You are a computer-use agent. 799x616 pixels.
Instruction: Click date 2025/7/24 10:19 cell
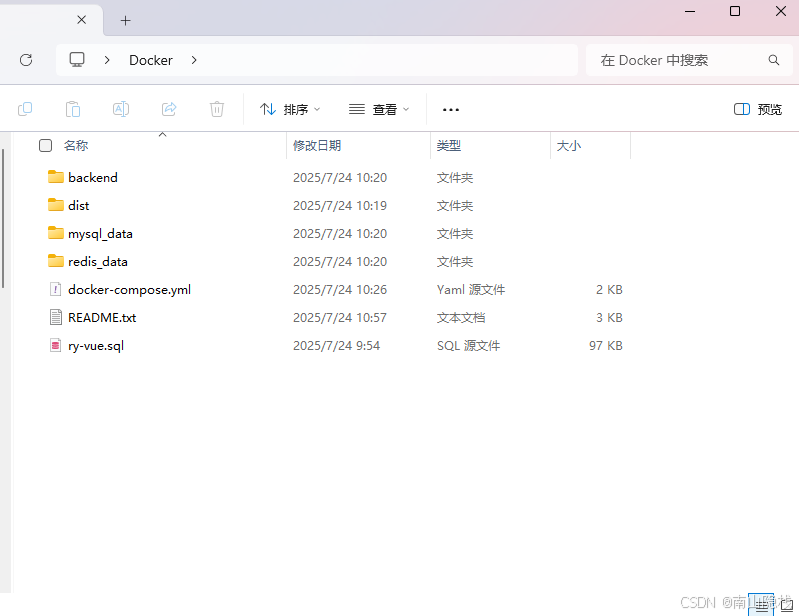pos(340,205)
